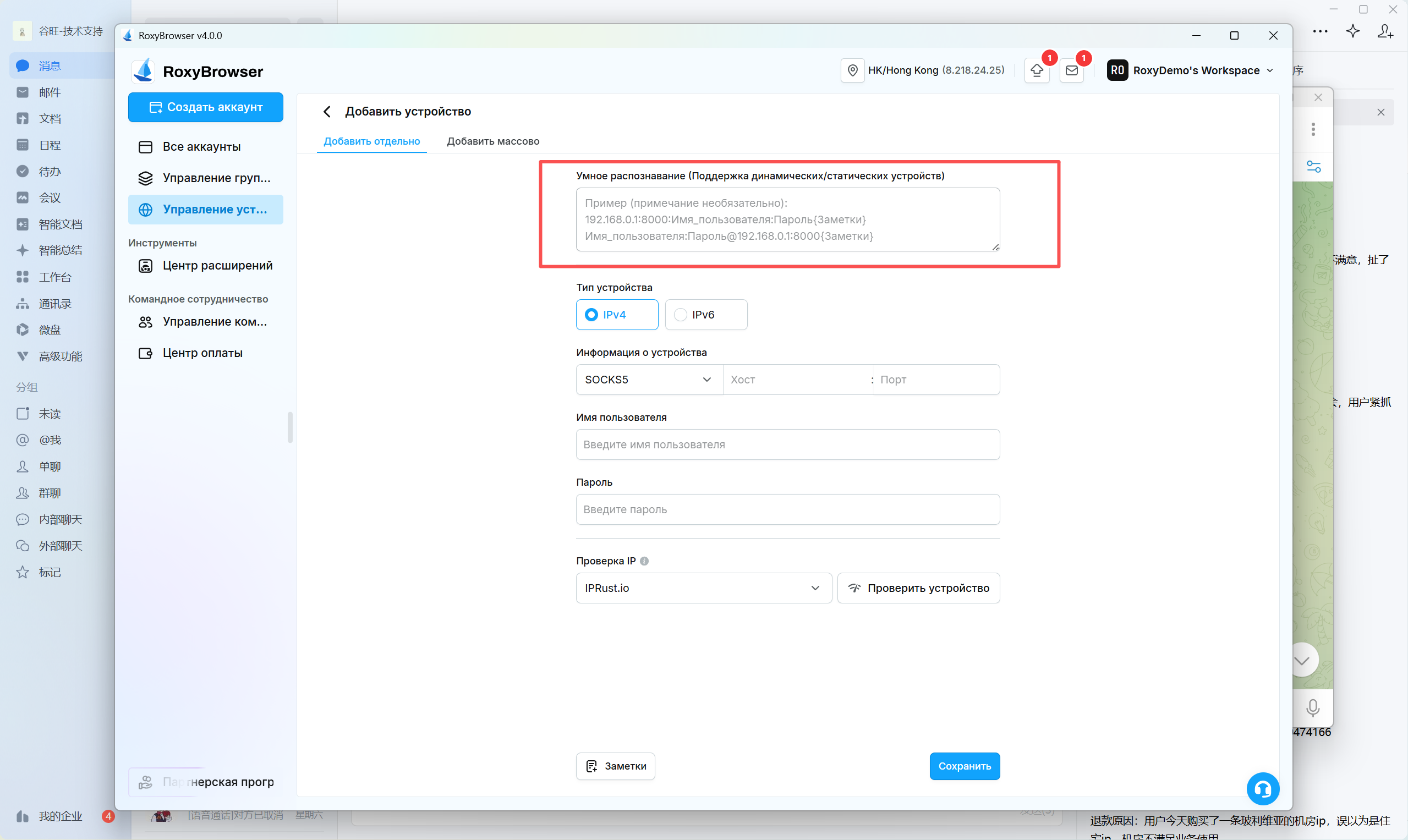Open the IPRust.io checker dropdown
The image size is (1408, 840).
703,588
